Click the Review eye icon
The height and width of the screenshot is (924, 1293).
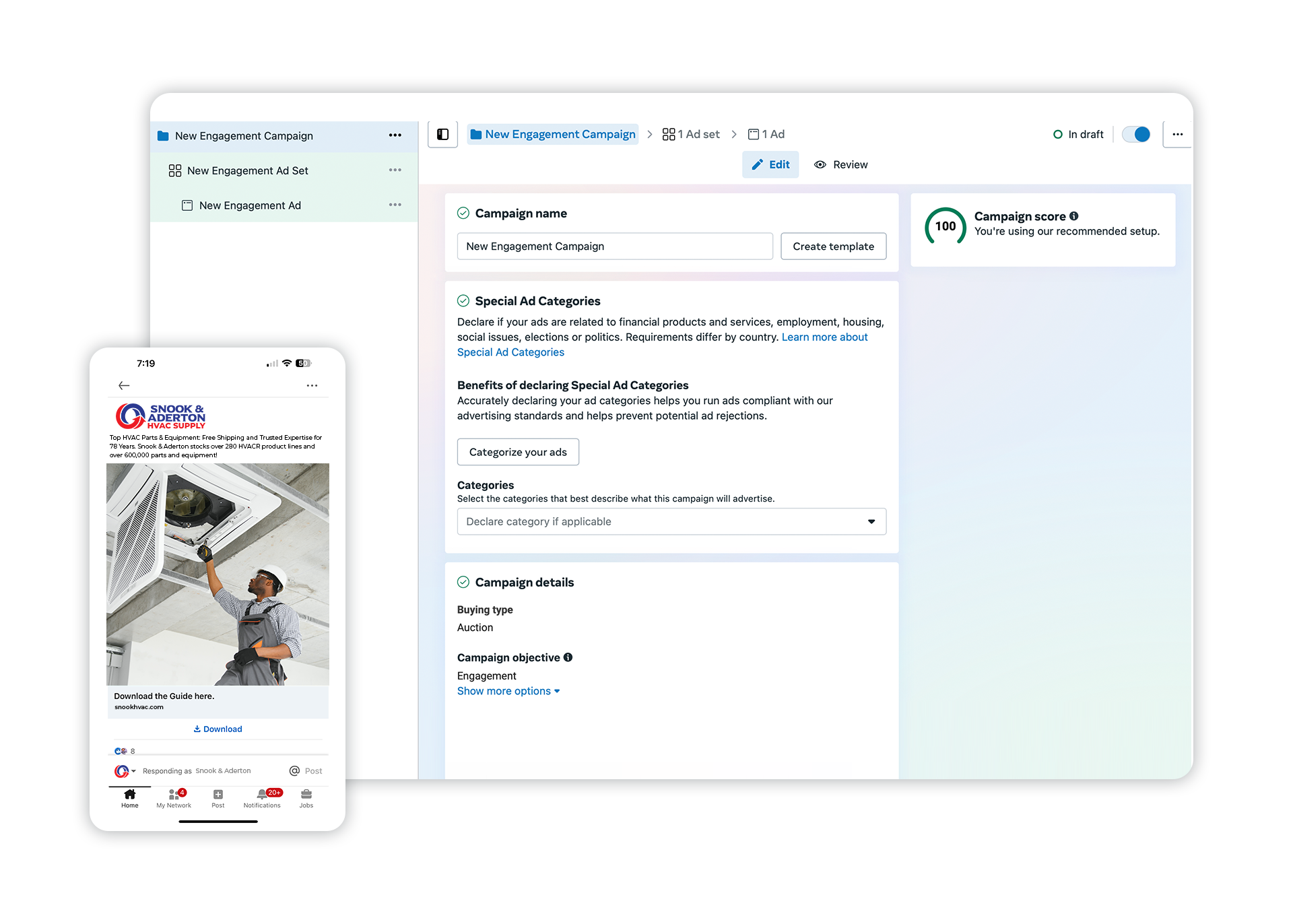click(x=820, y=164)
